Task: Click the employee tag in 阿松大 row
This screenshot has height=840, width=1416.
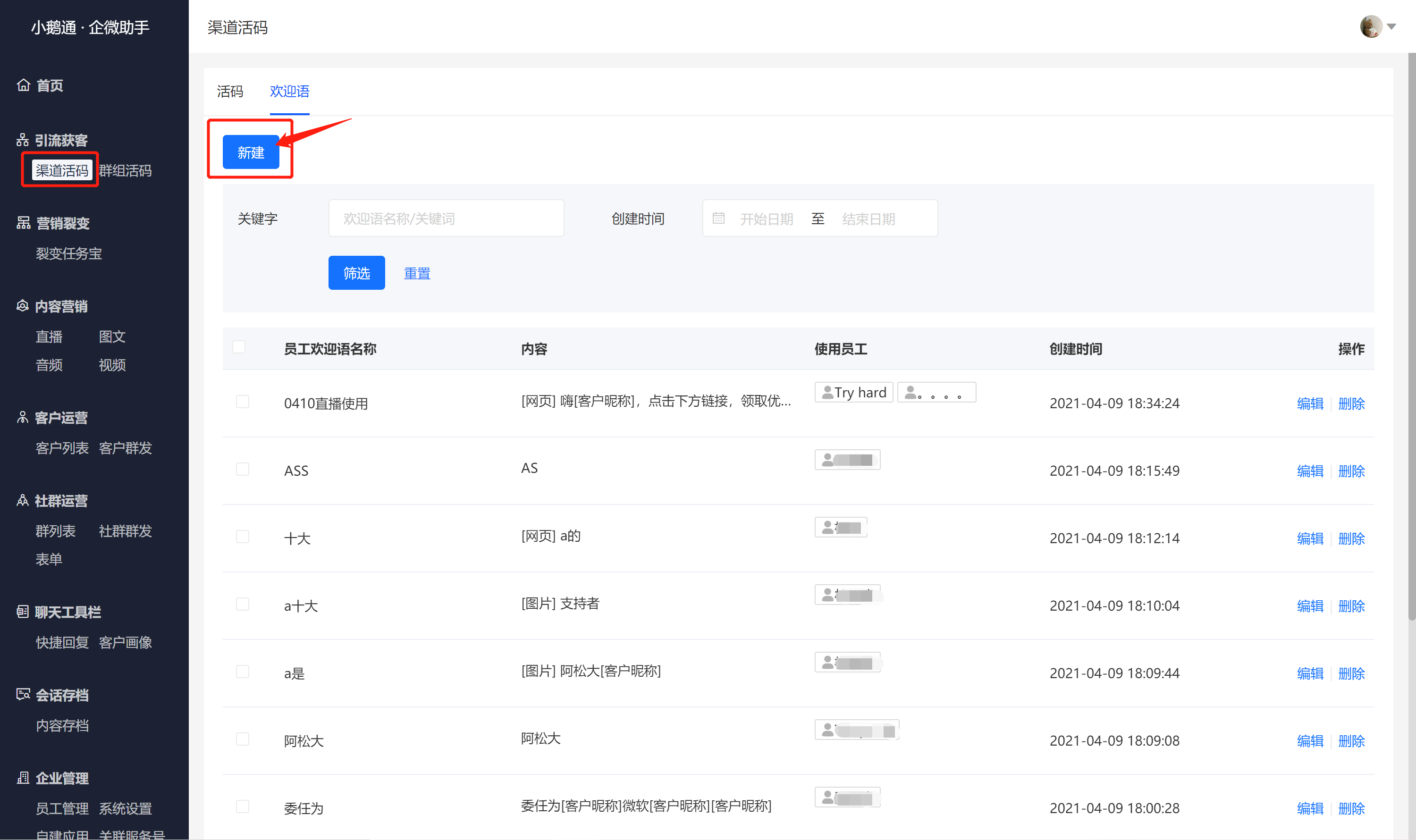Action: point(857,730)
